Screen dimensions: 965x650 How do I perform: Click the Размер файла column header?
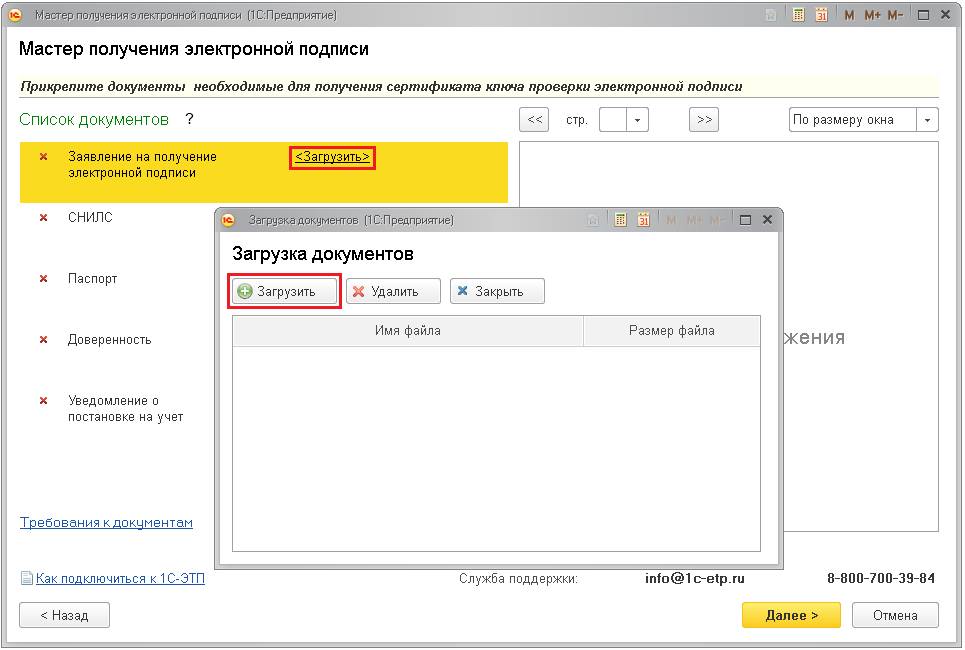(x=671, y=331)
